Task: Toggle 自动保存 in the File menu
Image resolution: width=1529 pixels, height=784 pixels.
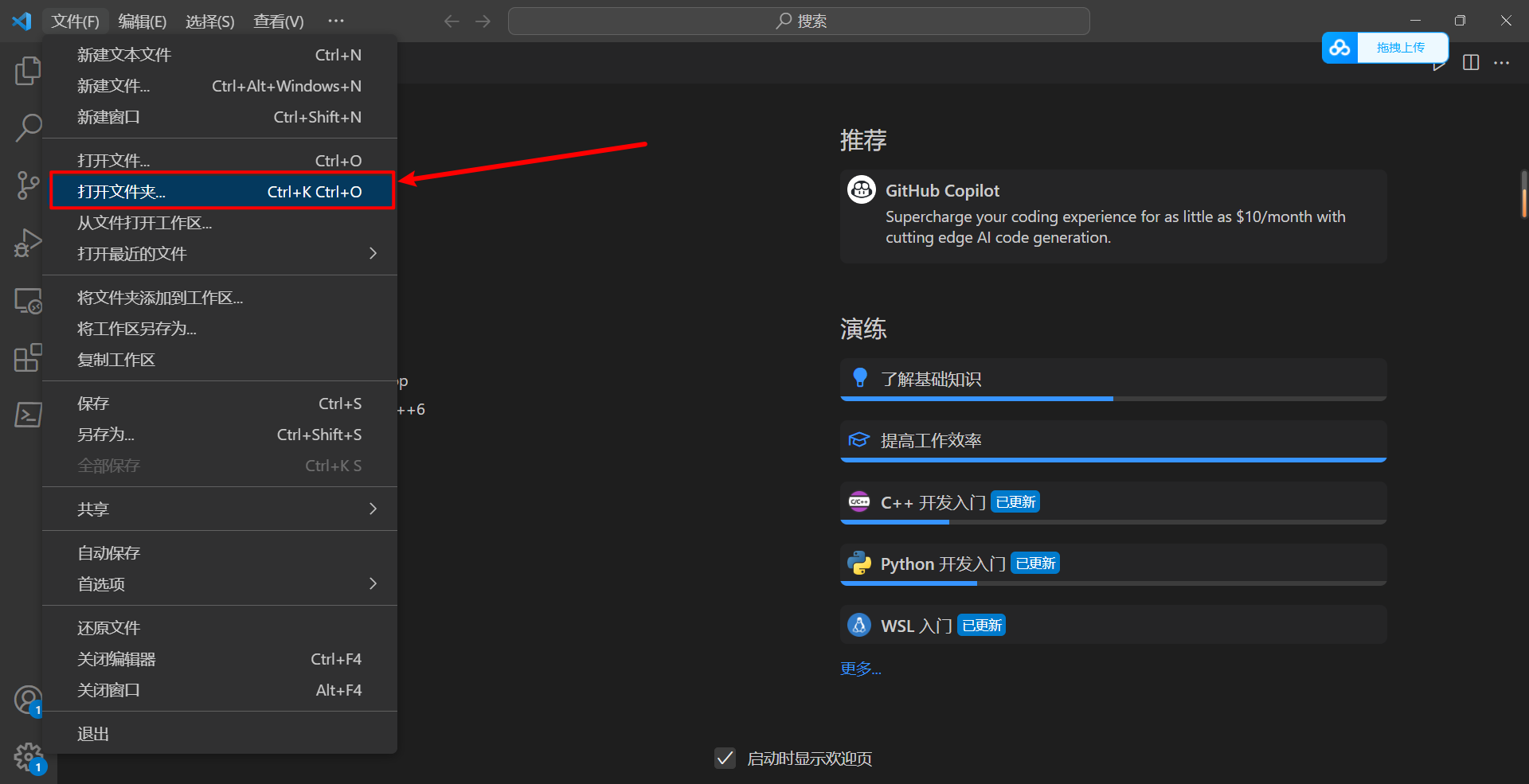Action: coord(220,553)
